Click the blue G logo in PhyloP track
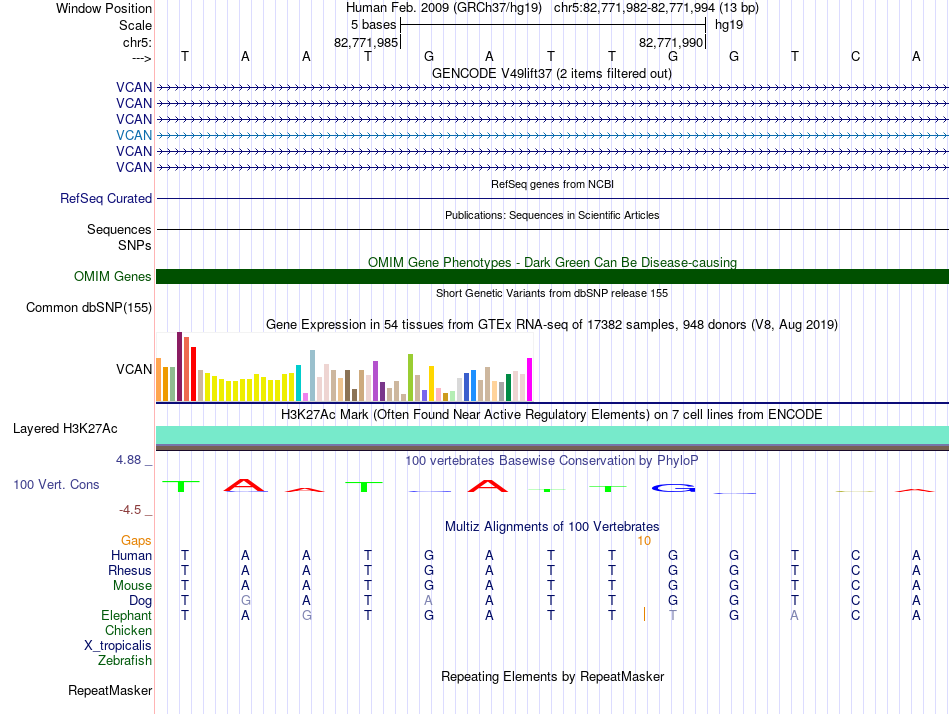The height and width of the screenshot is (714, 950). coord(673,488)
